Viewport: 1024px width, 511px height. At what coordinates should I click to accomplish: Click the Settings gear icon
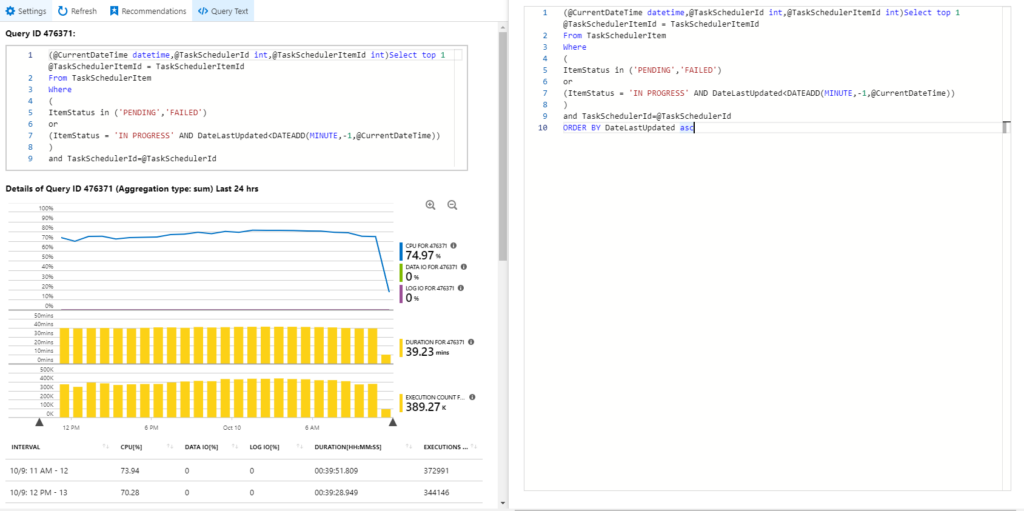point(10,11)
